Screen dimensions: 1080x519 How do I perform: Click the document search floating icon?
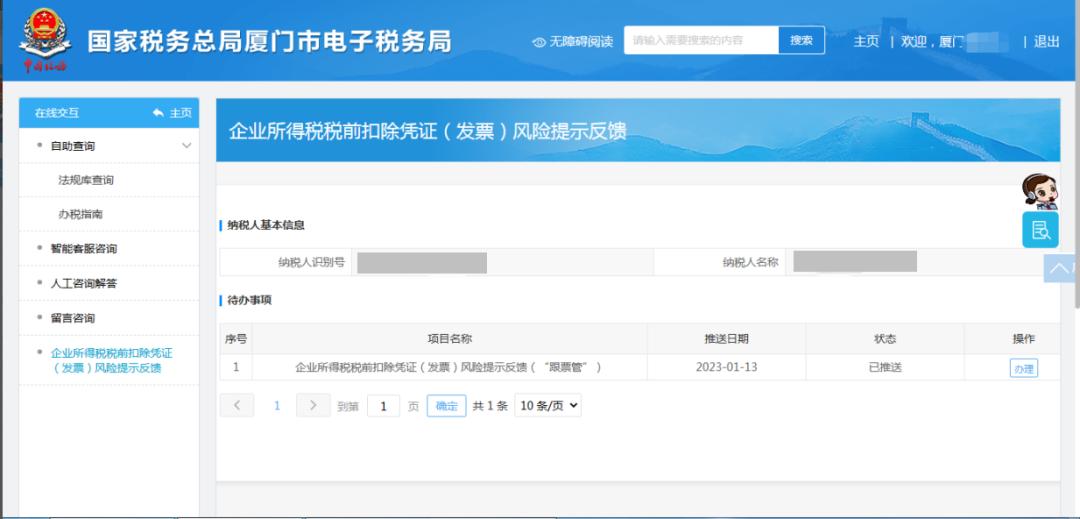click(x=1040, y=229)
